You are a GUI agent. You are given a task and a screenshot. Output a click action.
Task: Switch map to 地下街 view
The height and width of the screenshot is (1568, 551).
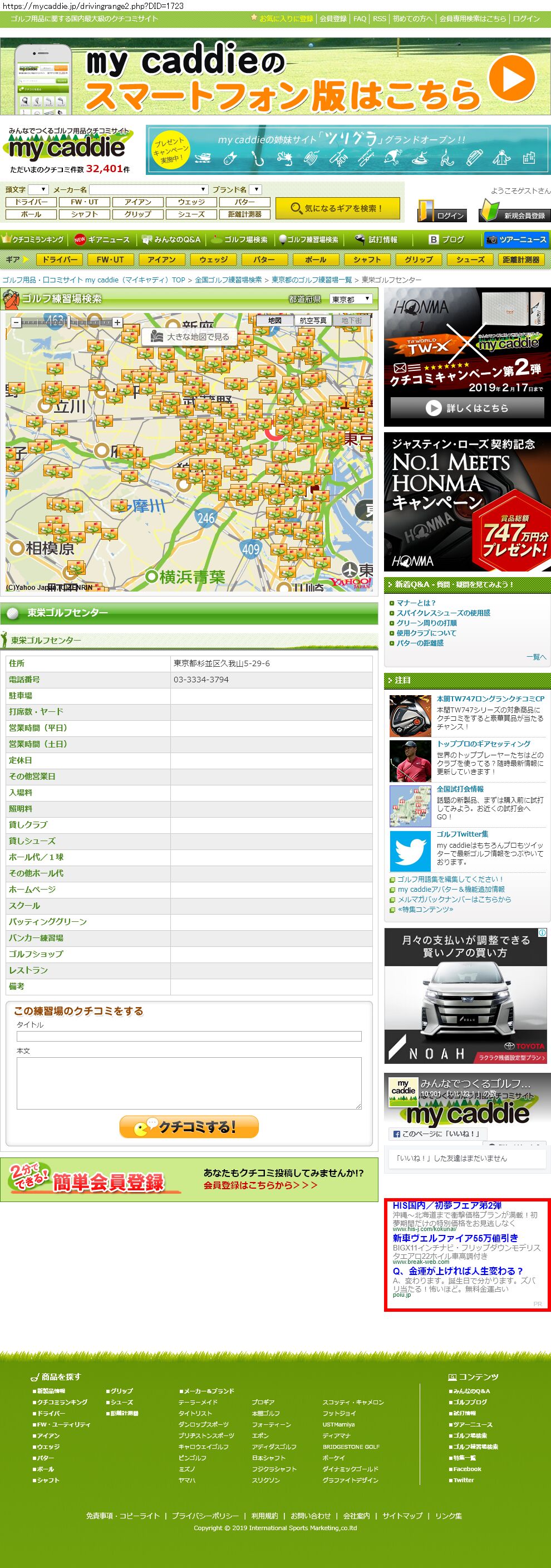click(x=351, y=320)
